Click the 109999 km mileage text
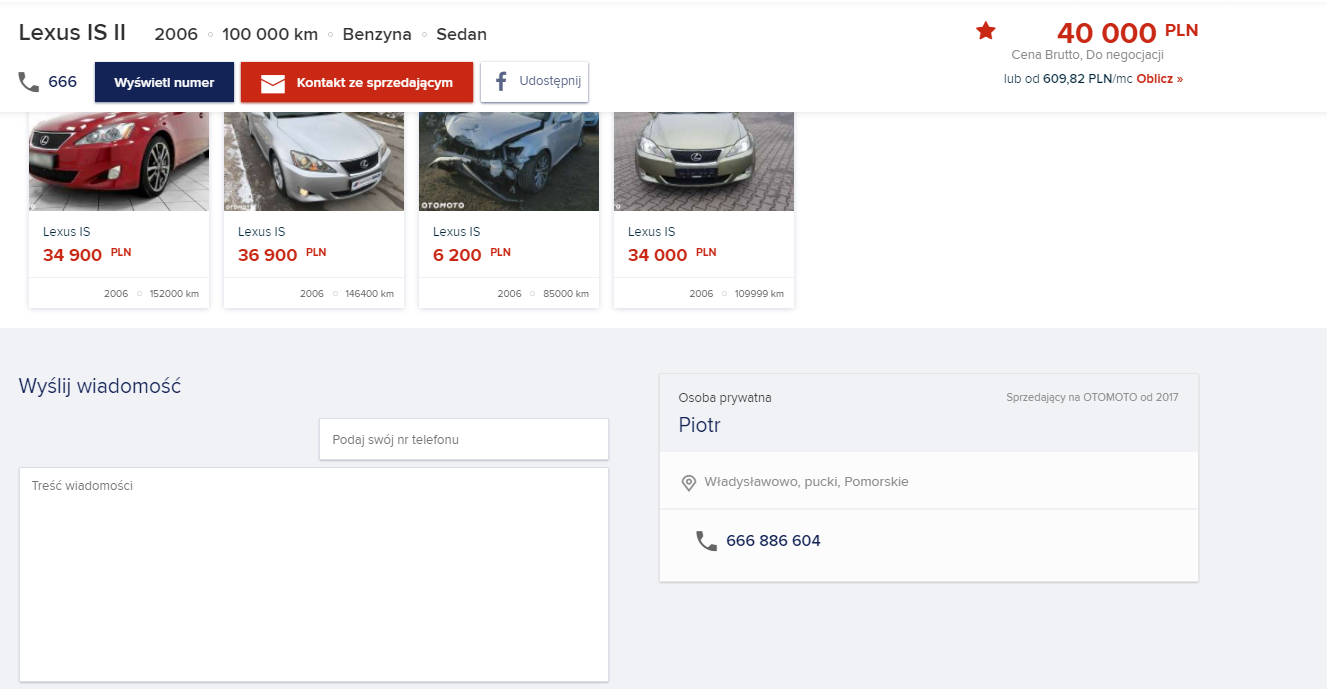 [759, 294]
